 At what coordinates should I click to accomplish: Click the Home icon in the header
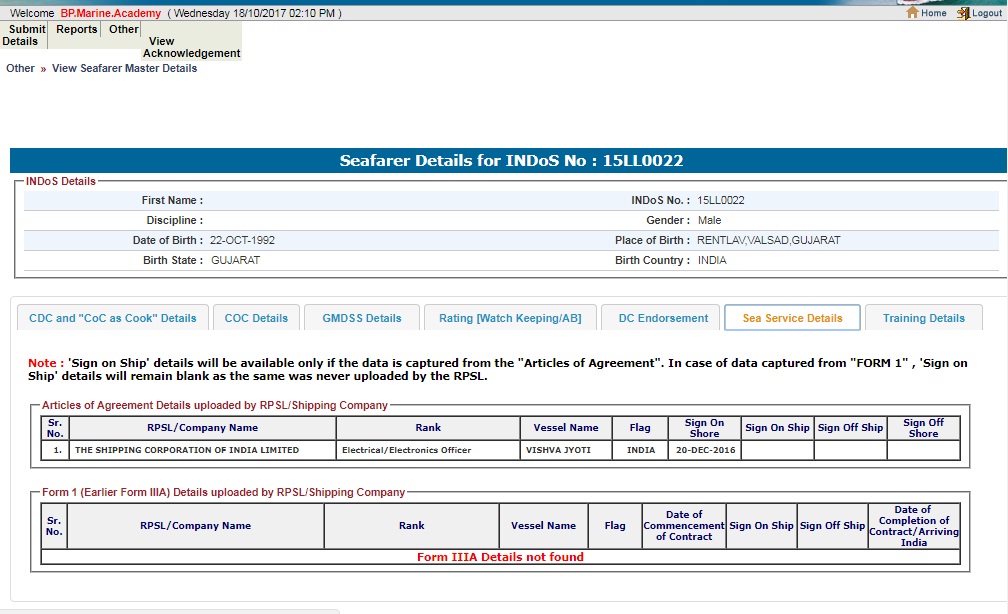click(x=912, y=13)
